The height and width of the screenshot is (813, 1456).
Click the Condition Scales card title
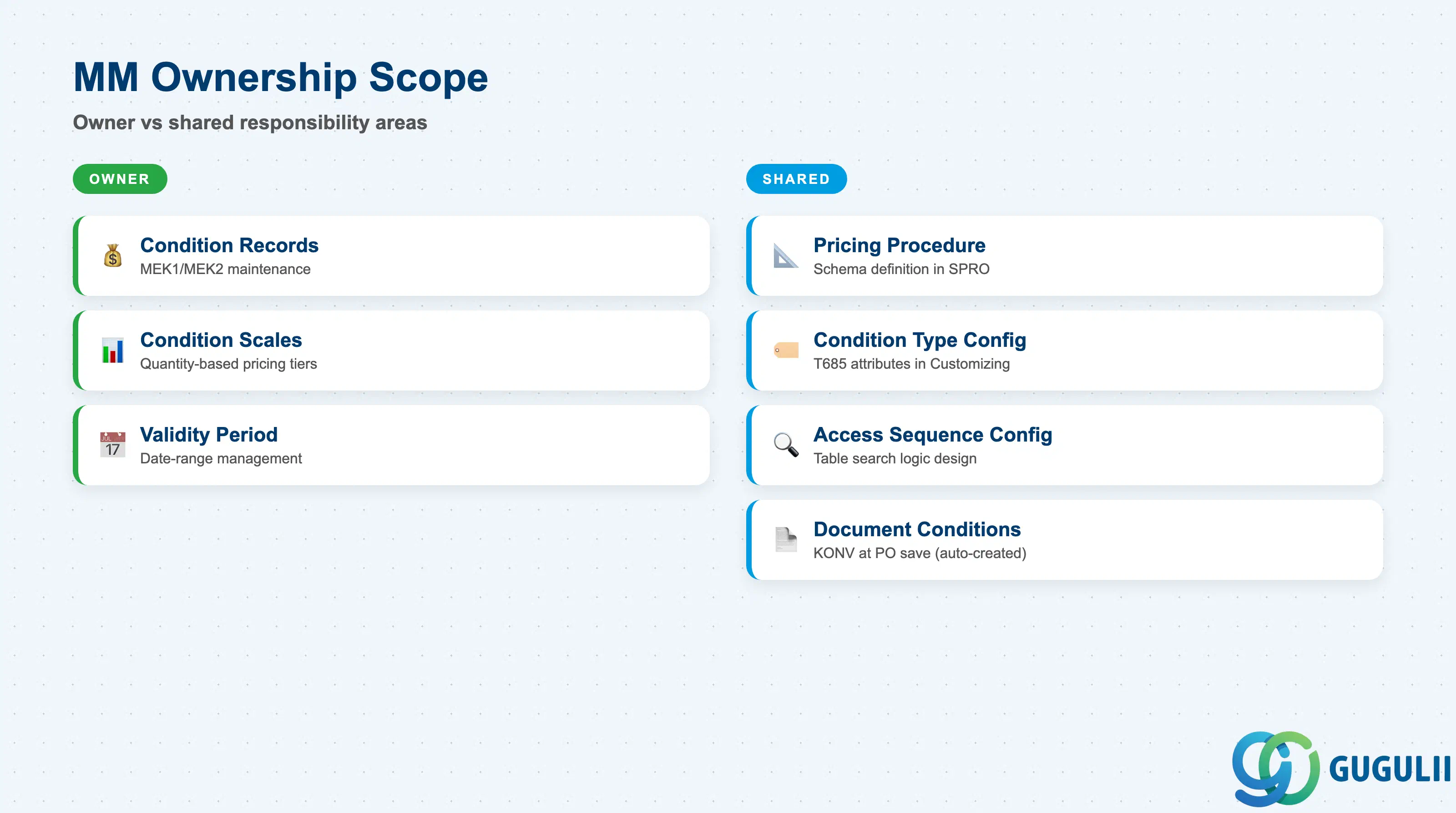coord(221,340)
